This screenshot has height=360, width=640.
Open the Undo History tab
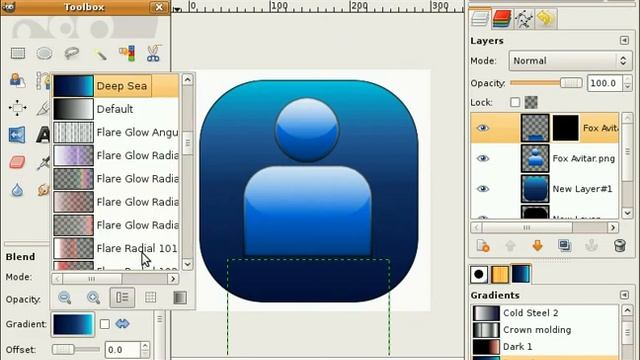click(x=546, y=19)
